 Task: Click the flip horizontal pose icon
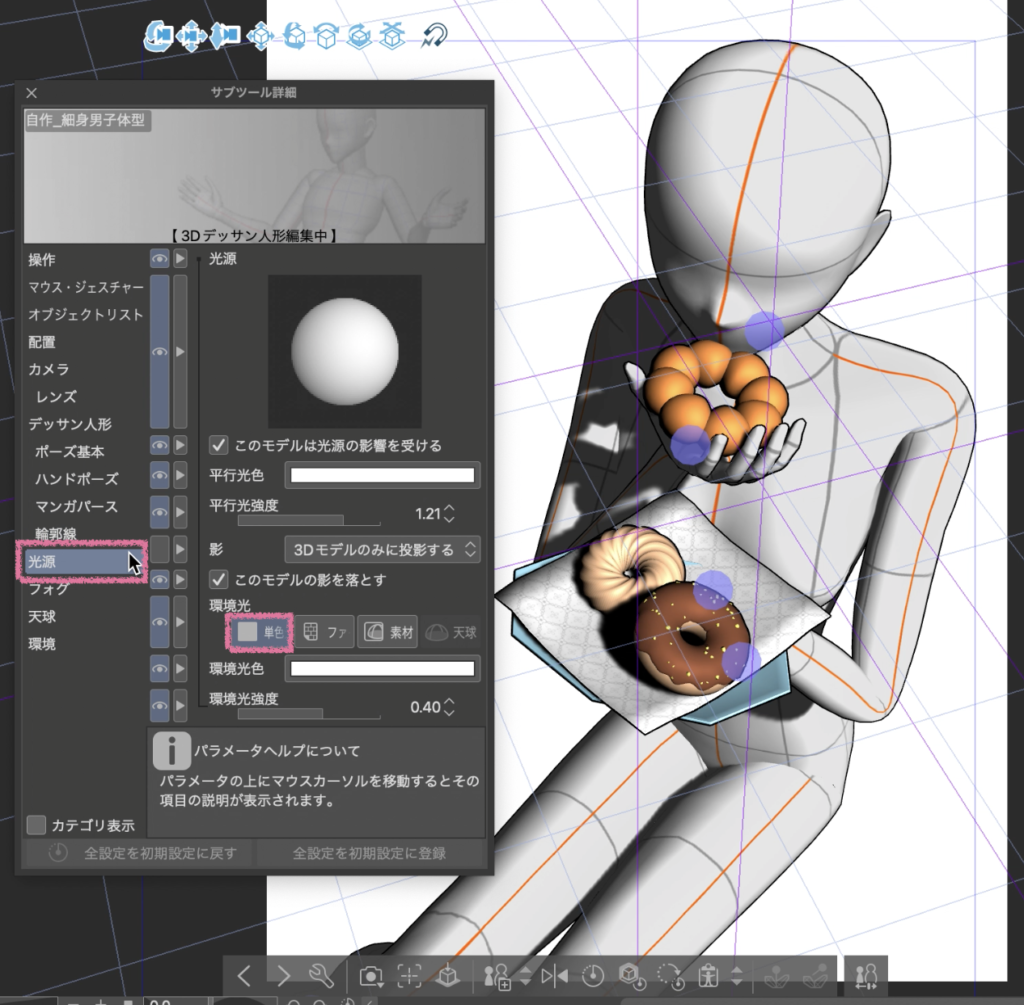pos(554,975)
